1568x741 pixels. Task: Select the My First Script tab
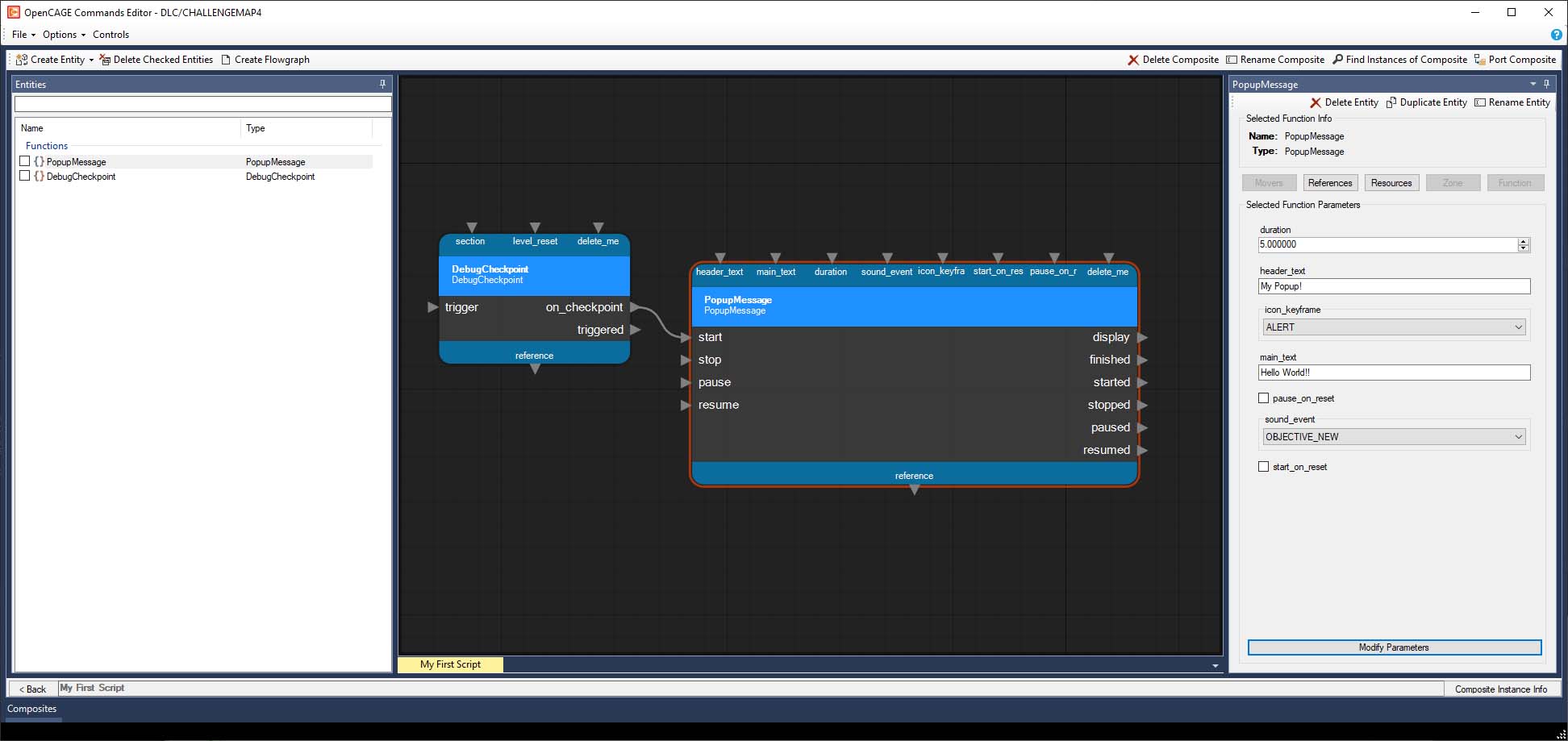pyautogui.click(x=450, y=664)
